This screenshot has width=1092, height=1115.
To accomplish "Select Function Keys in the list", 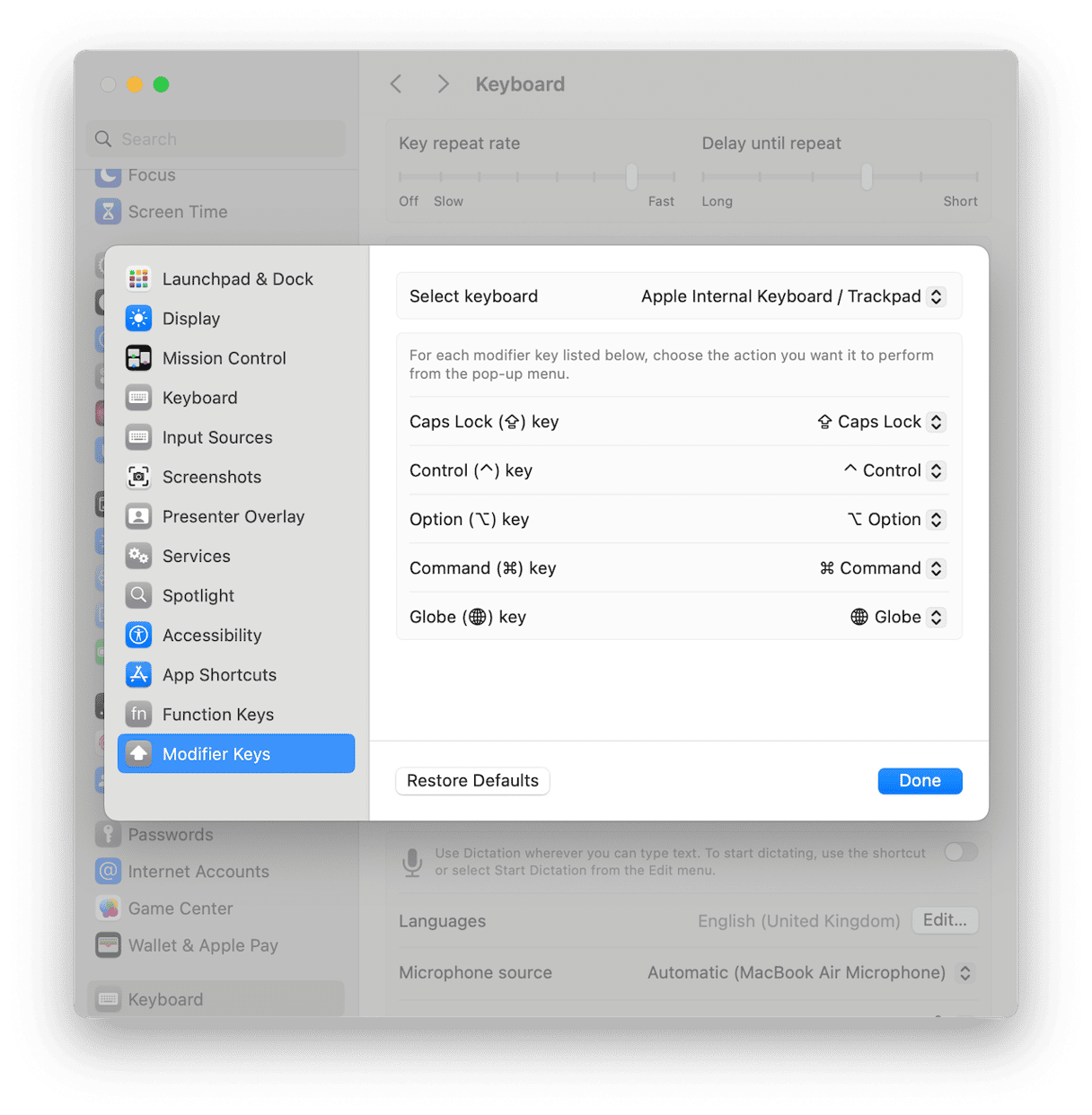I will pyautogui.click(x=217, y=715).
